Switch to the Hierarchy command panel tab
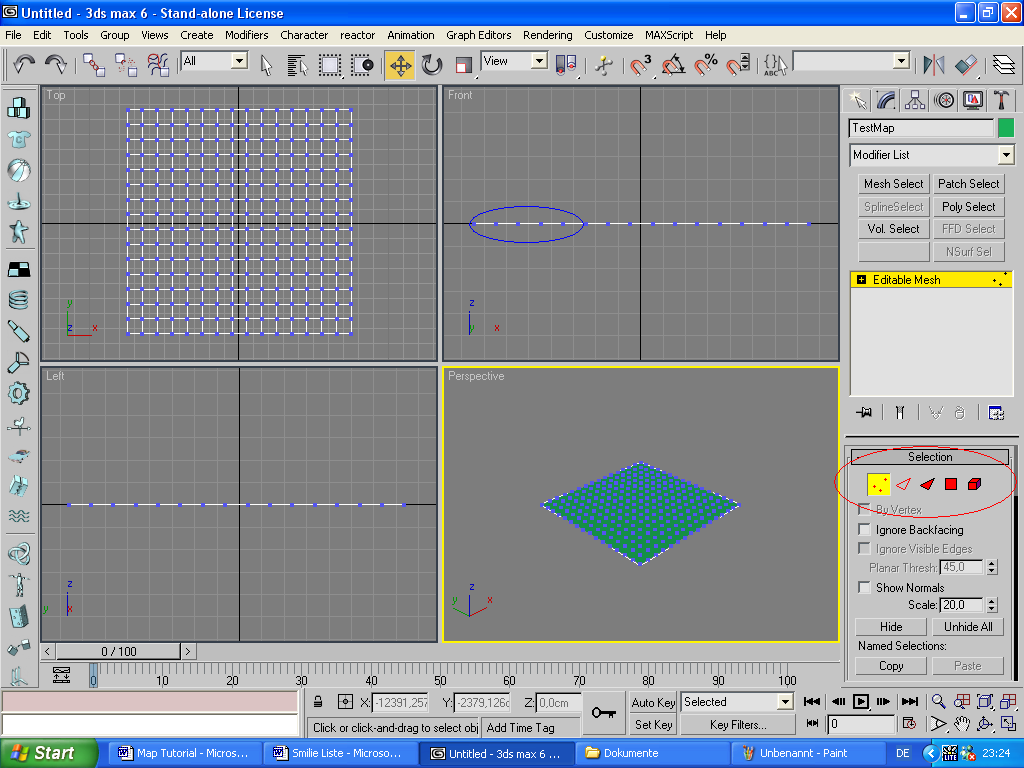 pos(915,100)
